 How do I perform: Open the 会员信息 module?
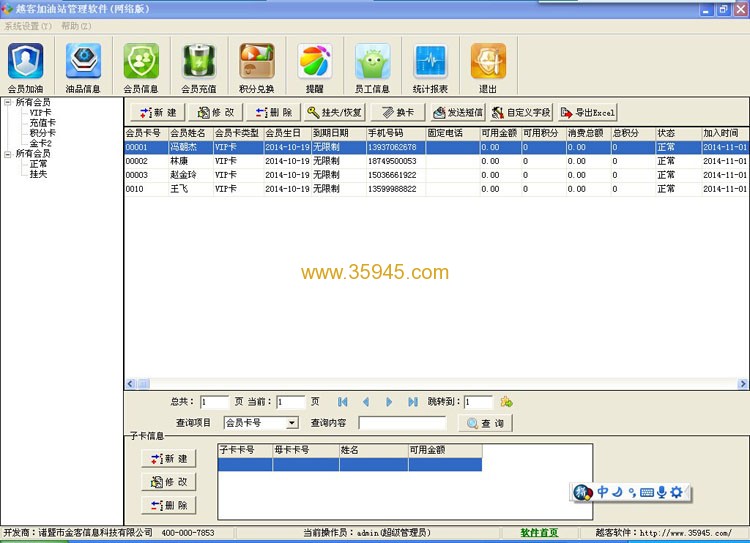(x=141, y=67)
